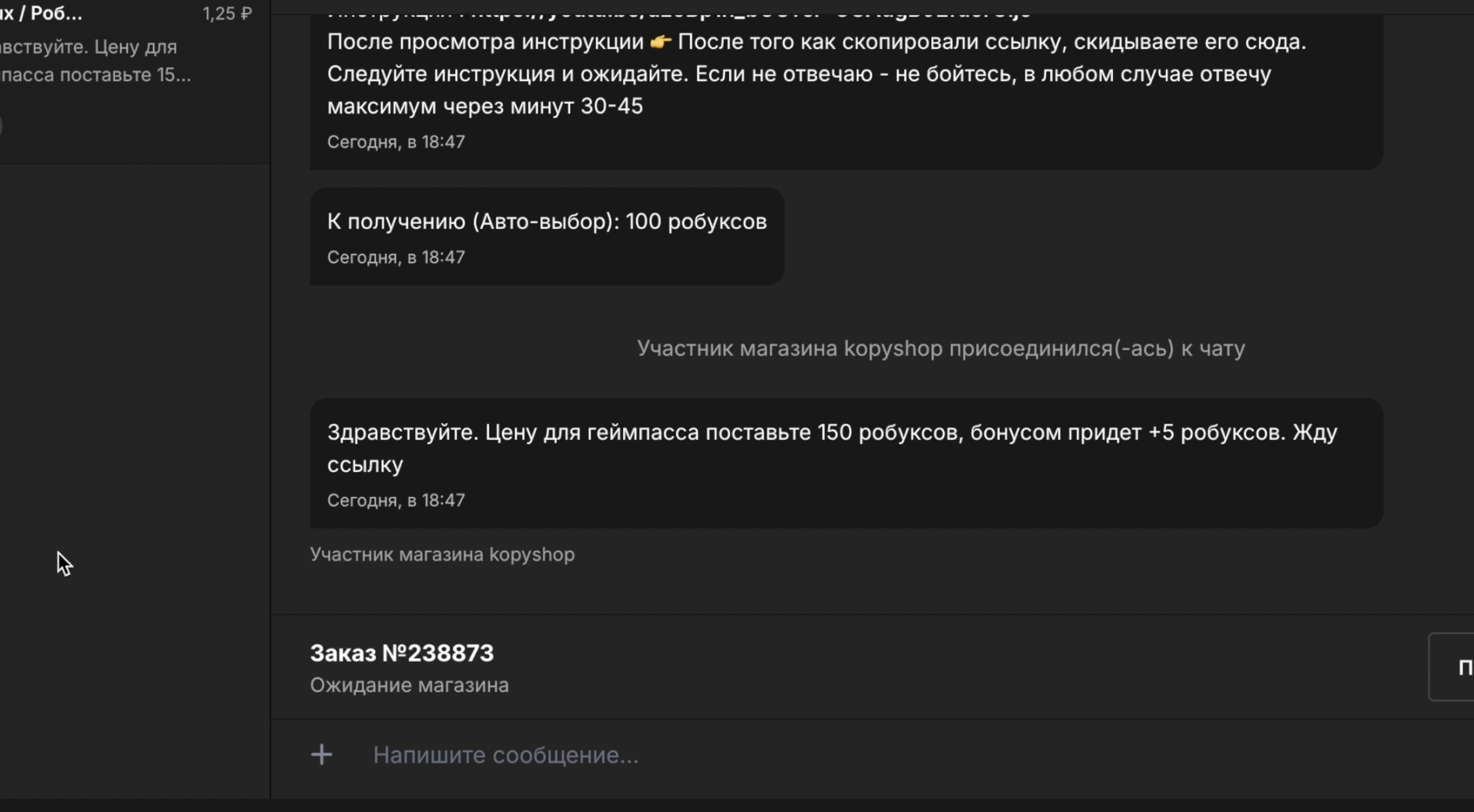1474x812 pixels.
Task: Click the "Ожидание магазина" order status
Action: pyautogui.click(x=409, y=685)
